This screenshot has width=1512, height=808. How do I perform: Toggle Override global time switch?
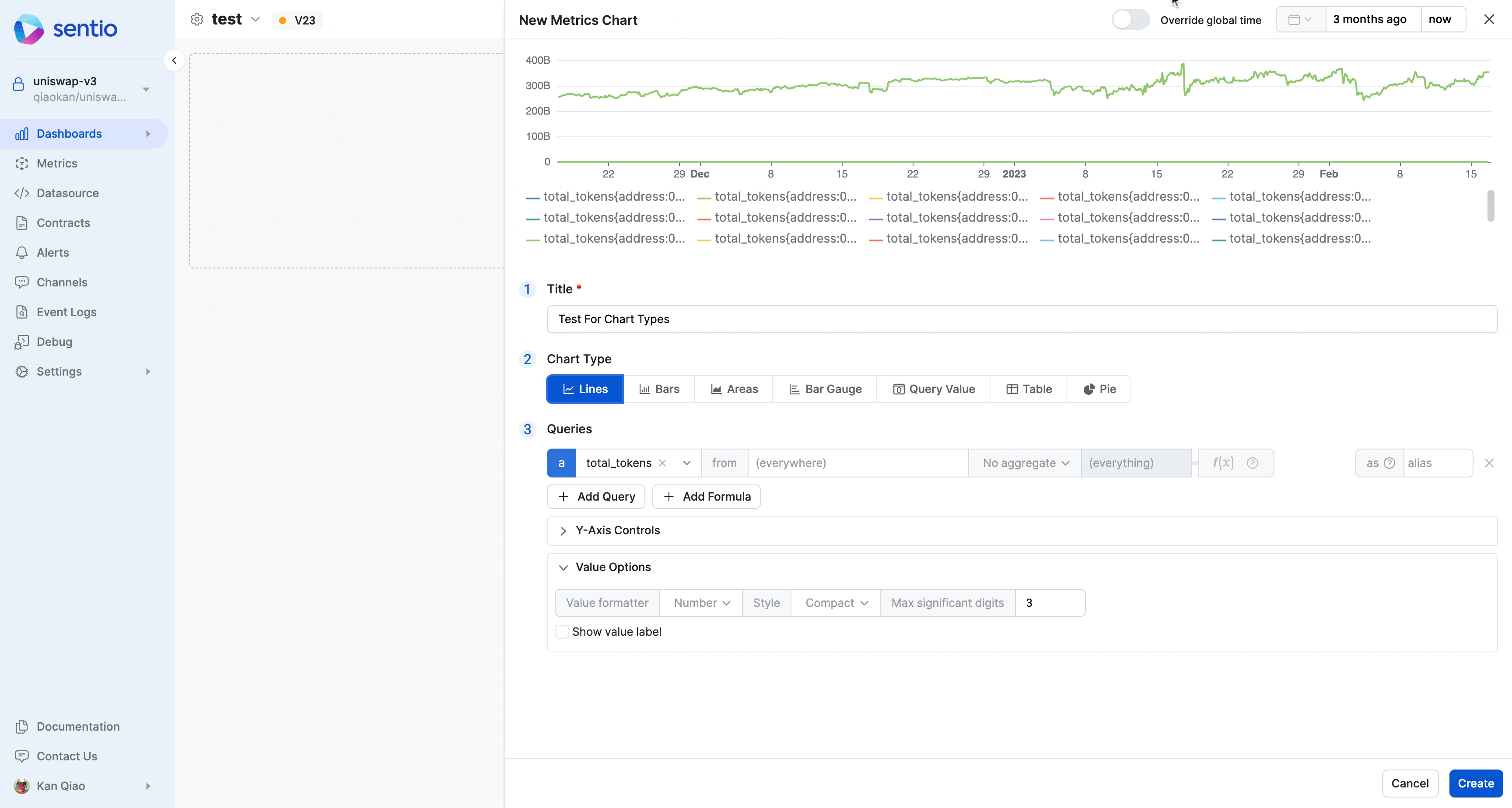point(1130,19)
